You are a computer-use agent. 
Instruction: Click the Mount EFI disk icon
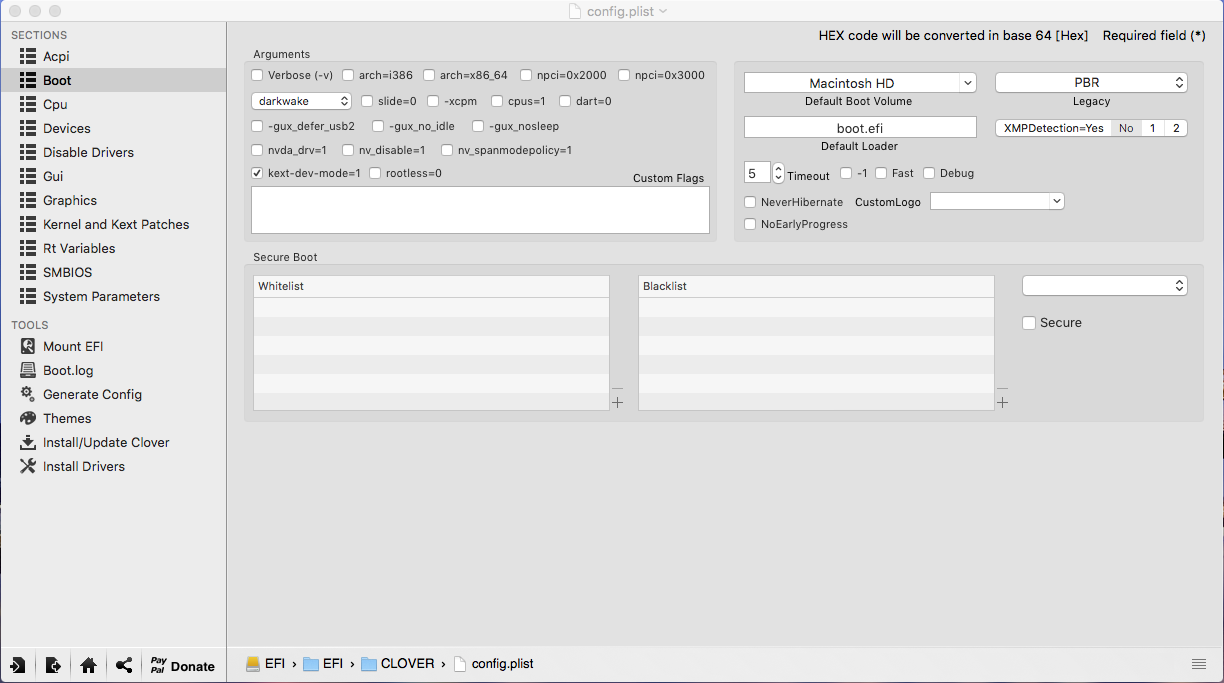(28, 347)
